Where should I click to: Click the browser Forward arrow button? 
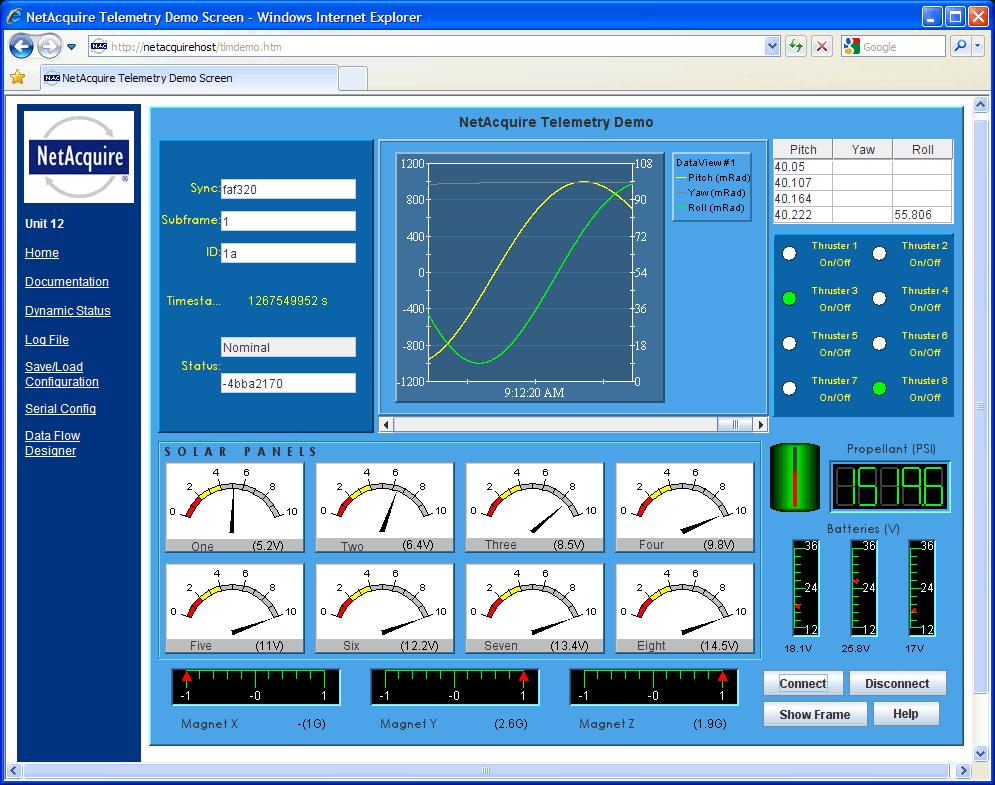(x=49, y=46)
